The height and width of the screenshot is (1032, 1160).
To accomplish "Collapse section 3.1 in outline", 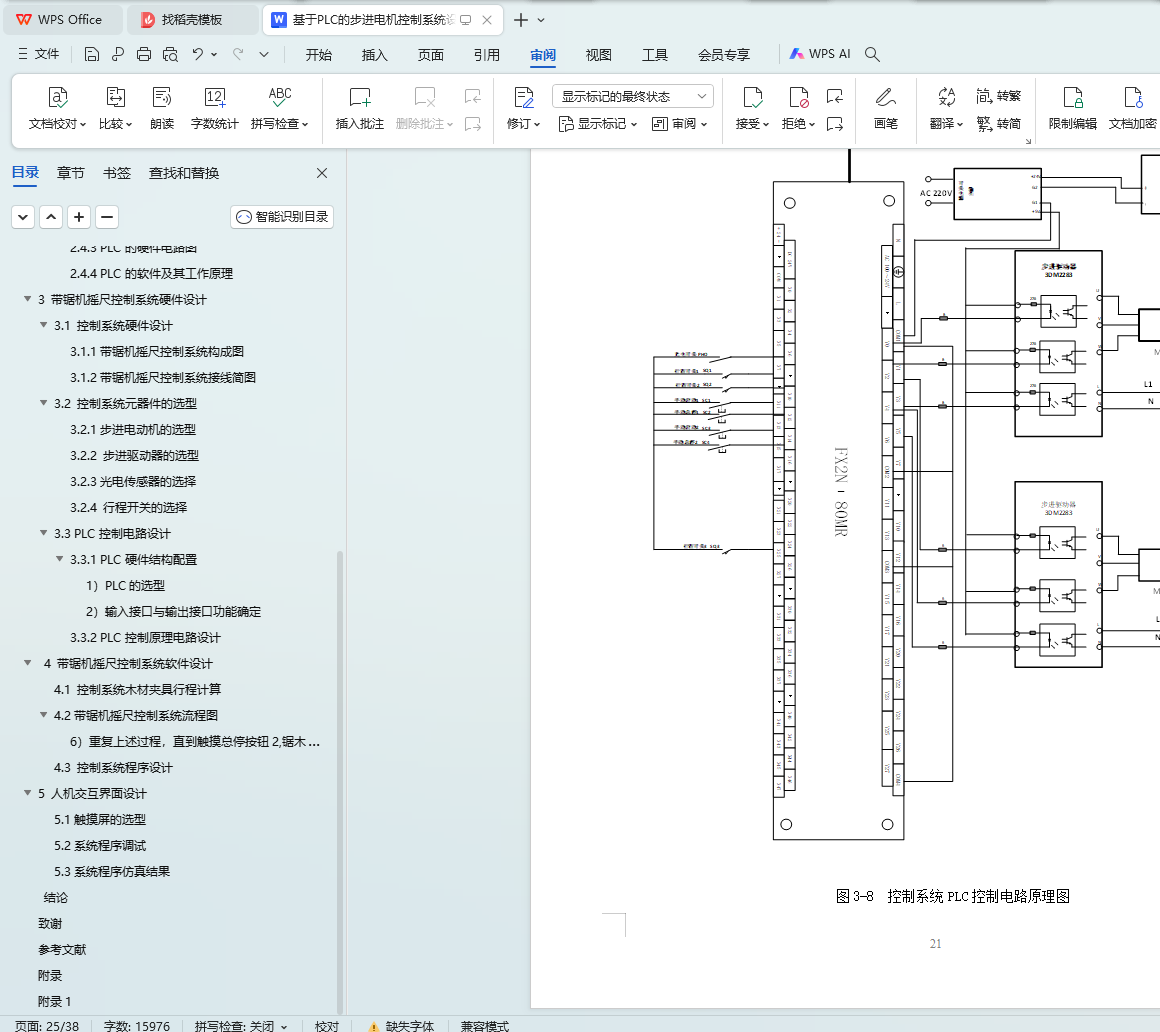I will (44, 325).
